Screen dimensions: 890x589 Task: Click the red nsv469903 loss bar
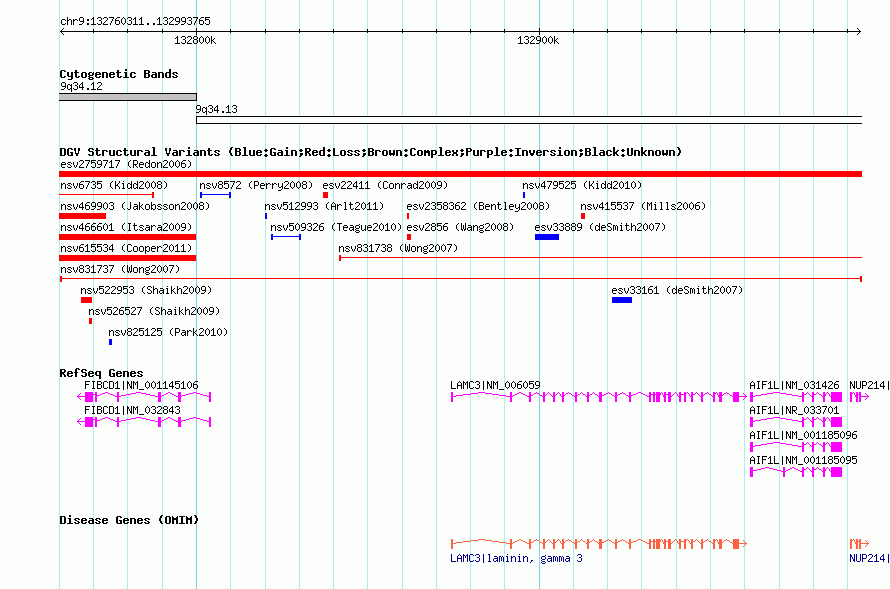(82, 216)
